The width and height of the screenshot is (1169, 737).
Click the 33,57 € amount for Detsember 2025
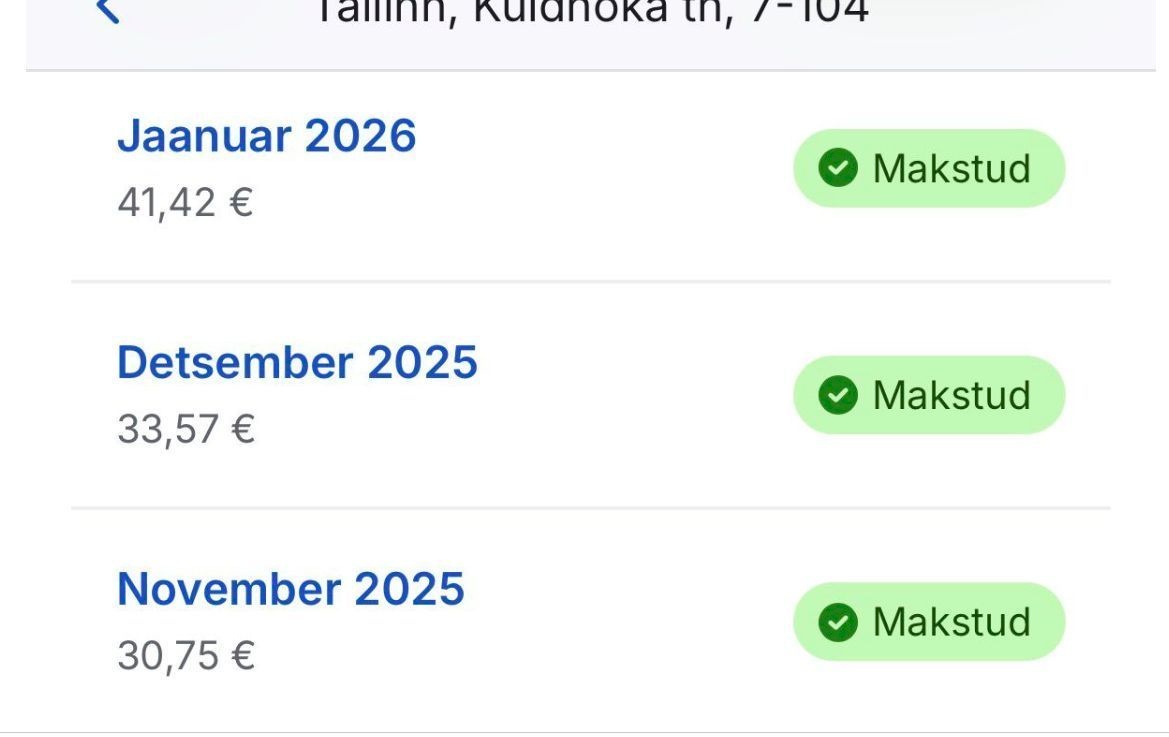click(x=188, y=428)
